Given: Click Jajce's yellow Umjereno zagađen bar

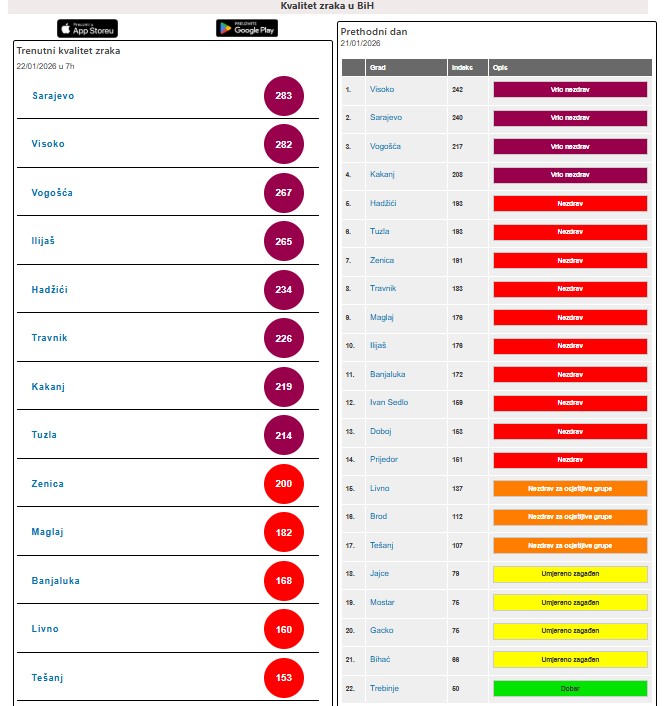Looking at the screenshot, I should [x=570, y=574].
